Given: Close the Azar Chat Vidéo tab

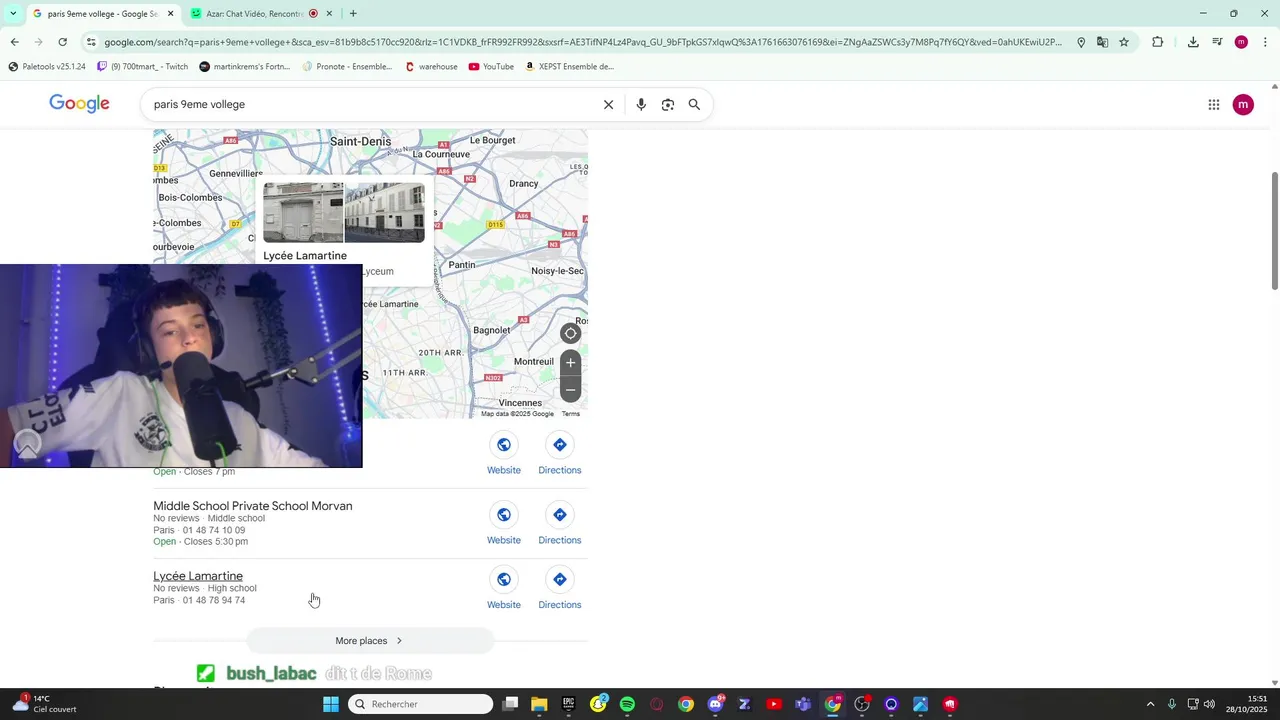Looking at the screenshot, I should pos(329,13).
